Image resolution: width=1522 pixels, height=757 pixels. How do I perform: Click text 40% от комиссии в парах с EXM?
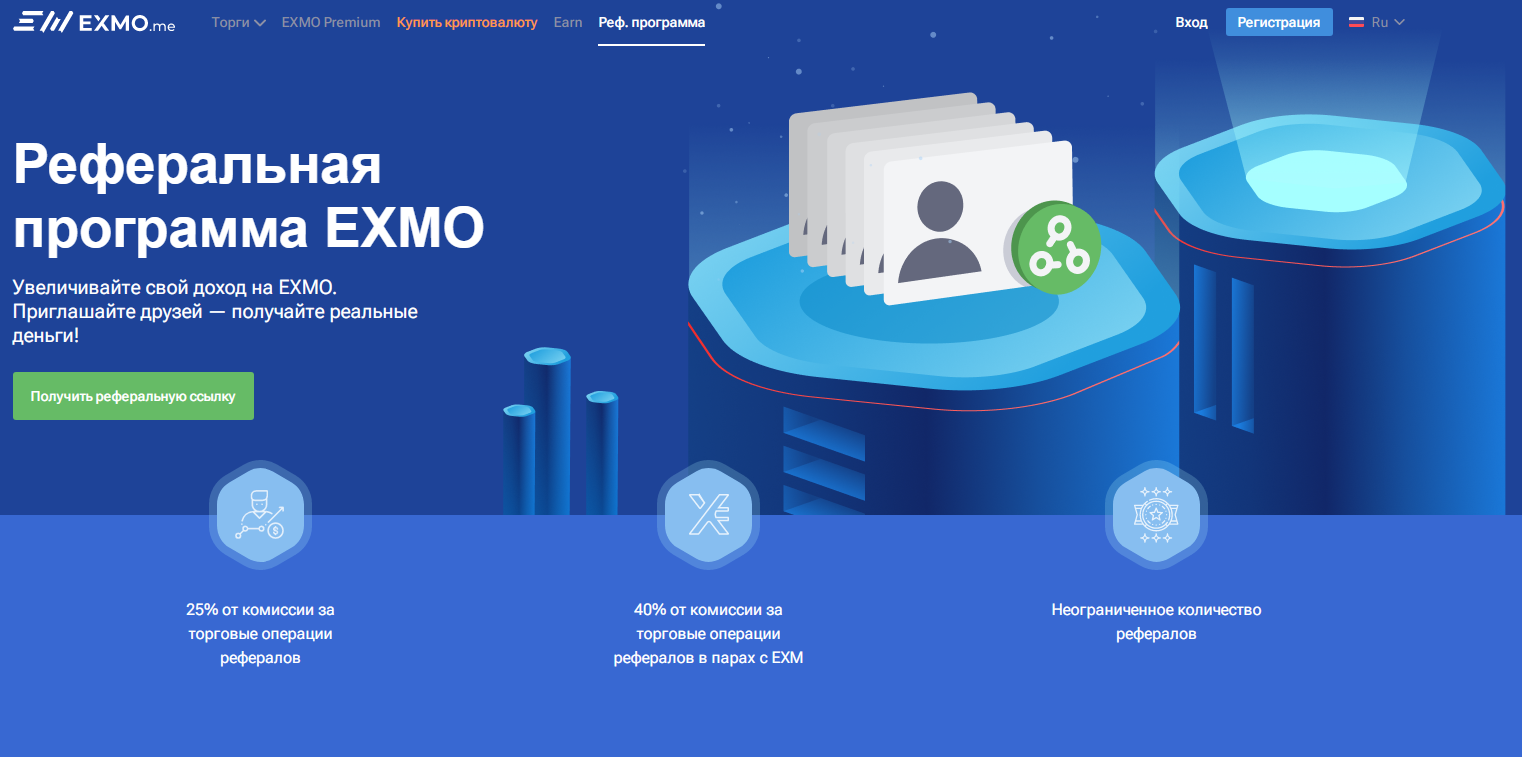coord(709,633)
